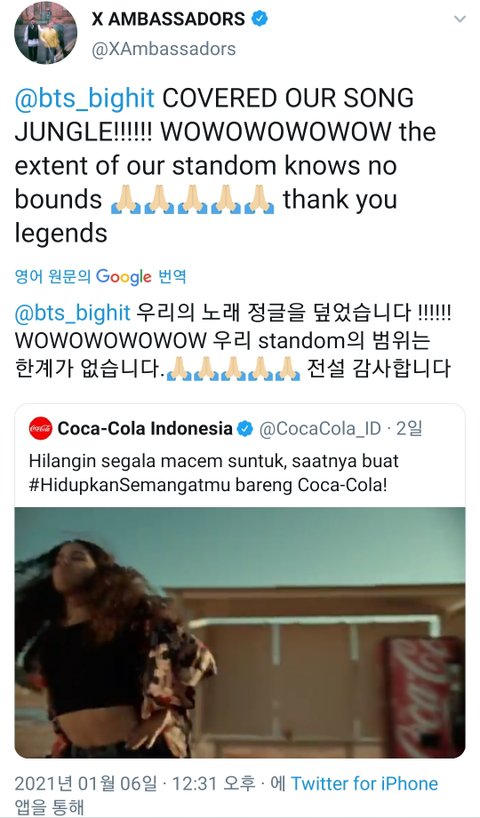Screen dimensions: 480x818
Task: Click the quoted tweet's Indonesian text
Action: tap(213, 473)
